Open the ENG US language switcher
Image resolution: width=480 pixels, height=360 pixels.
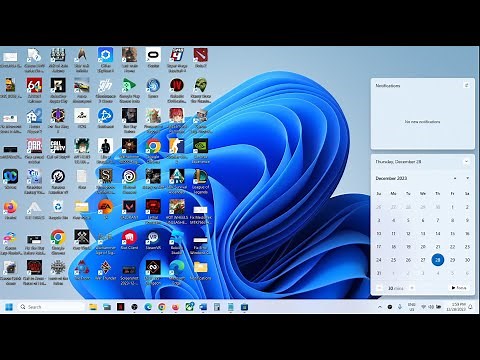(x=412, y=307)
